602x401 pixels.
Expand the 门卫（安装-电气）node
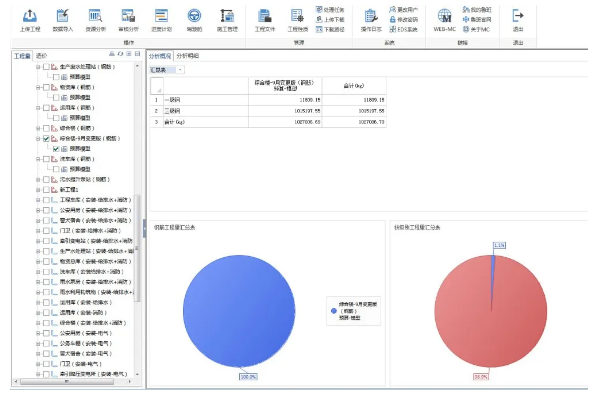click(38, 364)
